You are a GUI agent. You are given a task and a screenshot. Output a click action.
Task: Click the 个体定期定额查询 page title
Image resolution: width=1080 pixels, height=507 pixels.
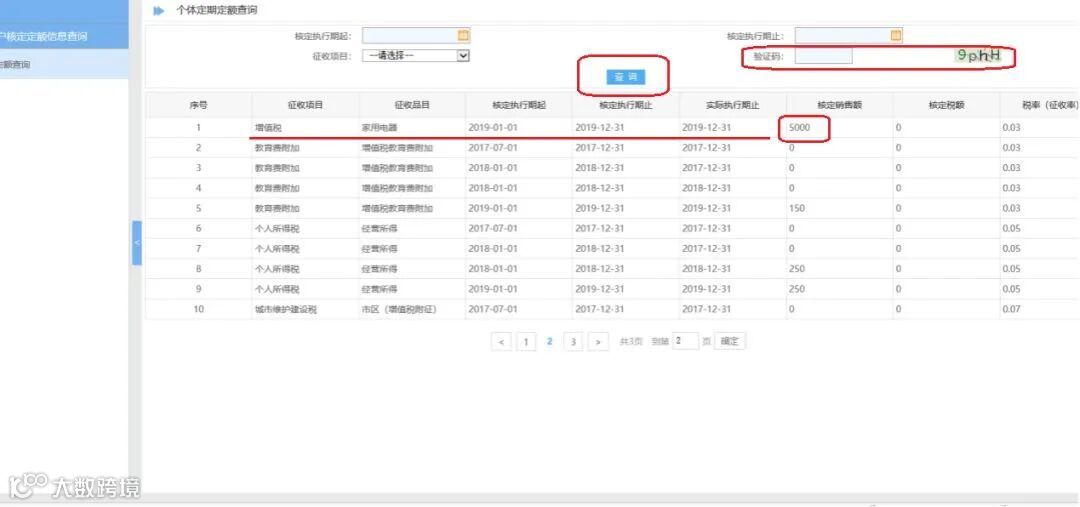click(217, 10)
